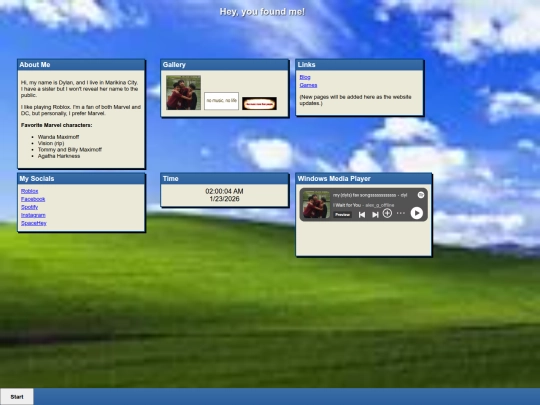Click the 'Hey, you found me!' heading
540x405 pixels.
pyautogui.click(x=262, y=12)
